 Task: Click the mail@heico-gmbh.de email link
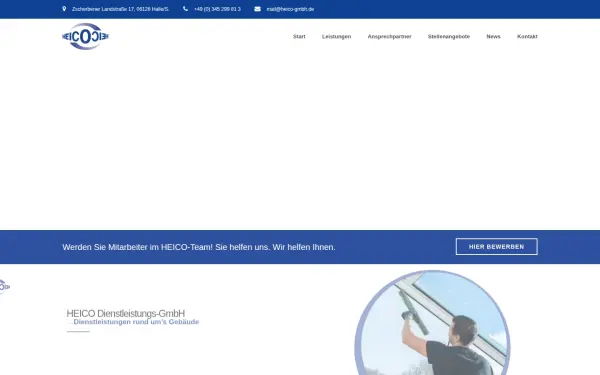pyautogui.click(x=290, y=9)
